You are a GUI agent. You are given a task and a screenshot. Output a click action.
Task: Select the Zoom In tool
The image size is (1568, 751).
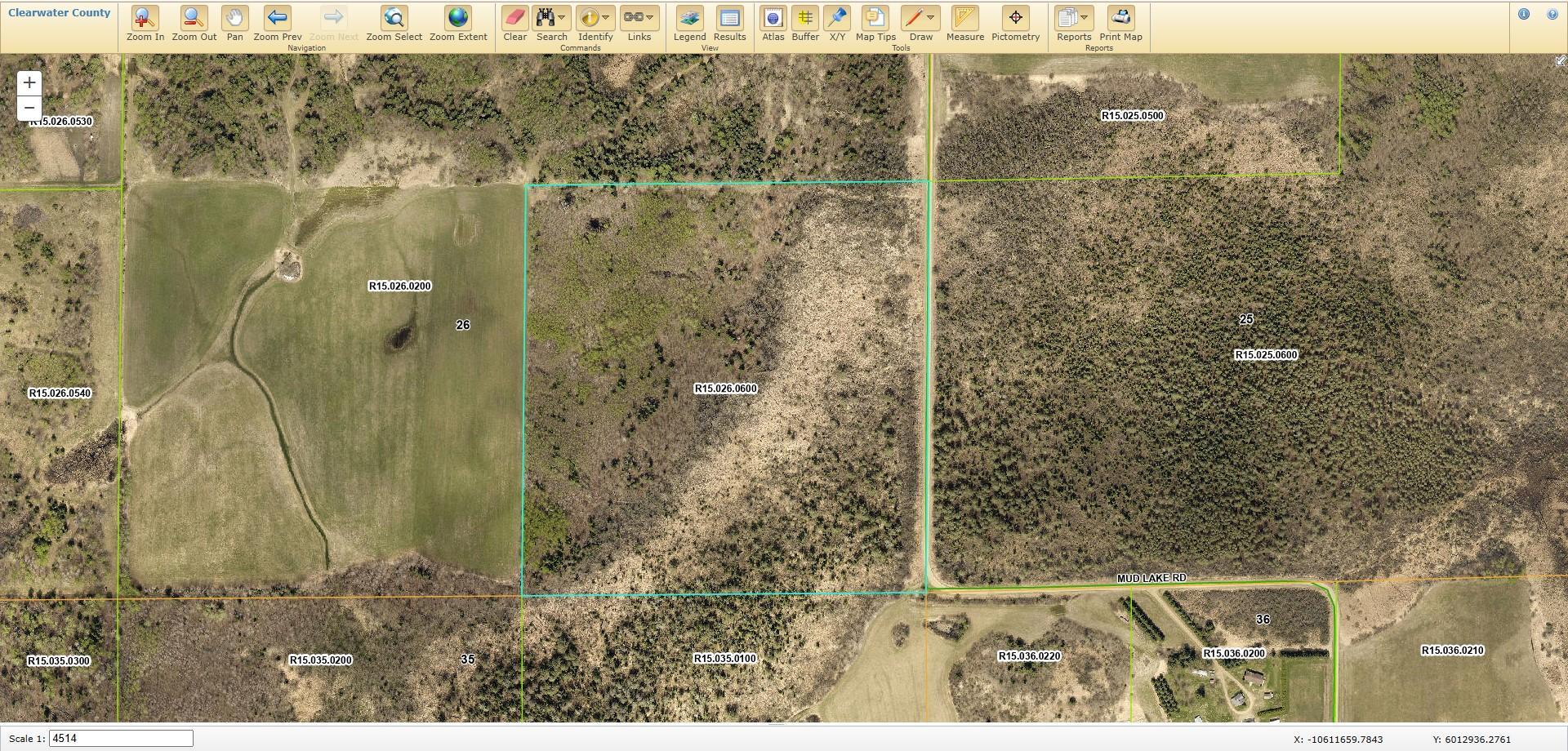pyautogui.click(x=145, y=24)
